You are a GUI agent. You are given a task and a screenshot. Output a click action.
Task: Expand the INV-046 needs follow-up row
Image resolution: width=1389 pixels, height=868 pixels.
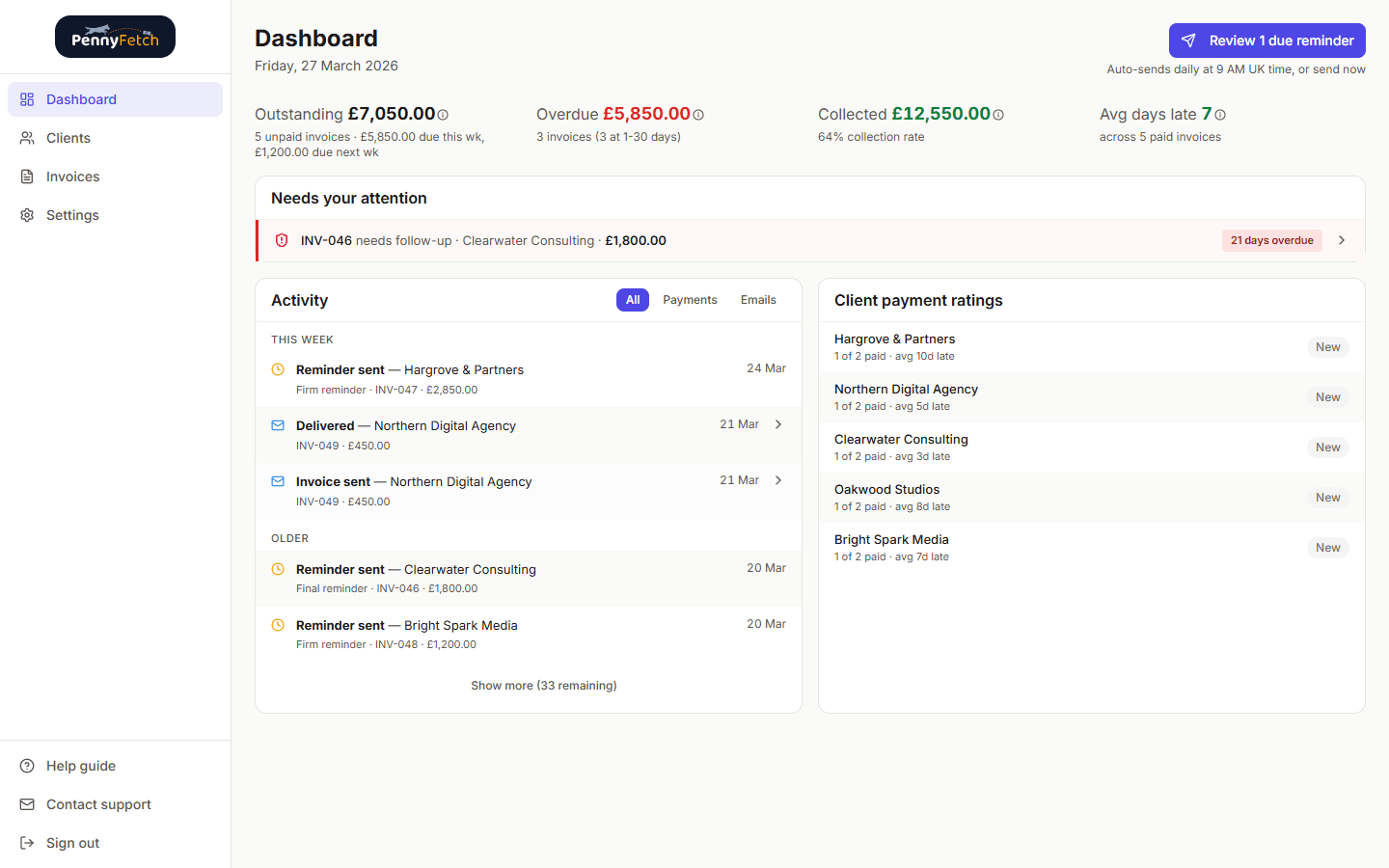click(x=1341, y=239)
